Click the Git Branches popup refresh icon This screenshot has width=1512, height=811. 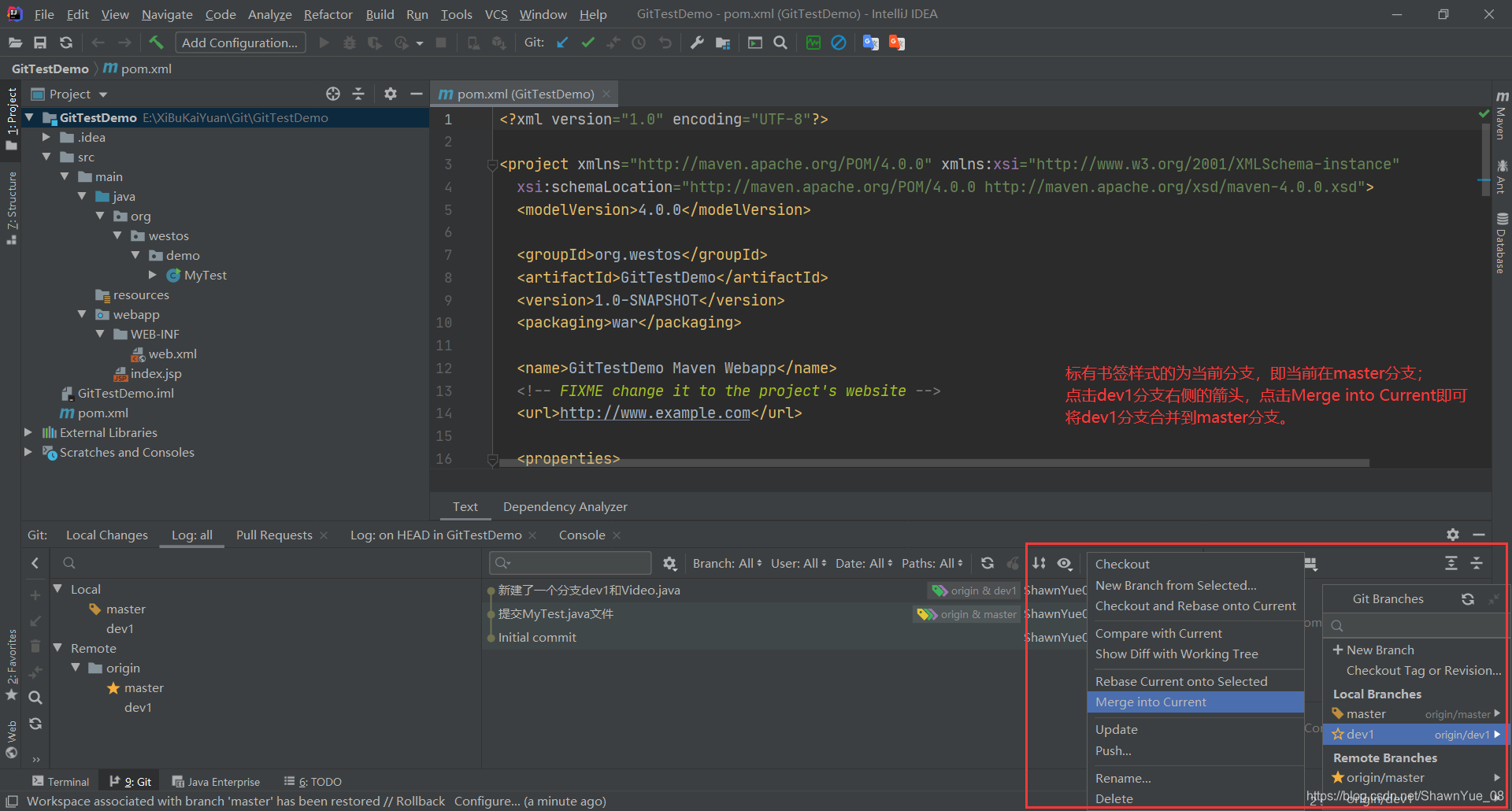pyautogui.click(x=1468, y=599)
